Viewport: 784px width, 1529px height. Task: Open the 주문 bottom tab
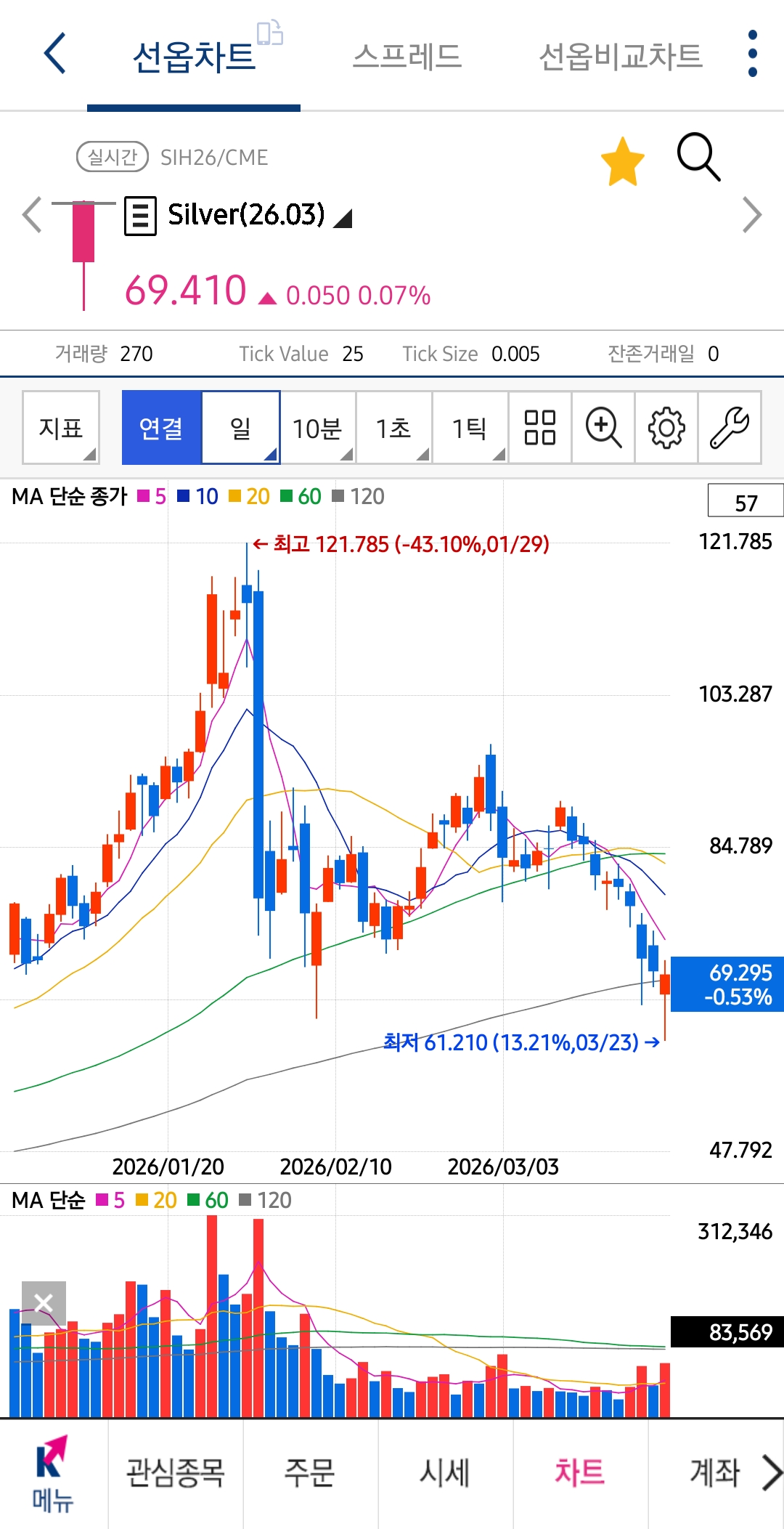tap(310, 1473)
